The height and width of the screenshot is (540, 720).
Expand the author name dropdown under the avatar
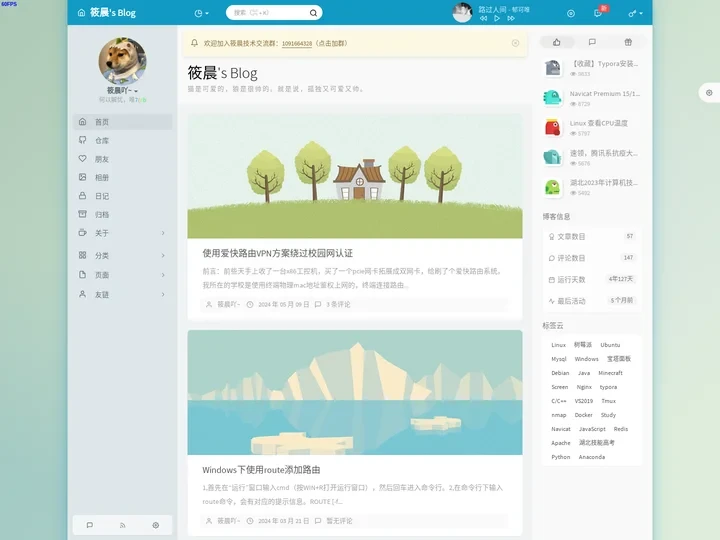(122, 90)
